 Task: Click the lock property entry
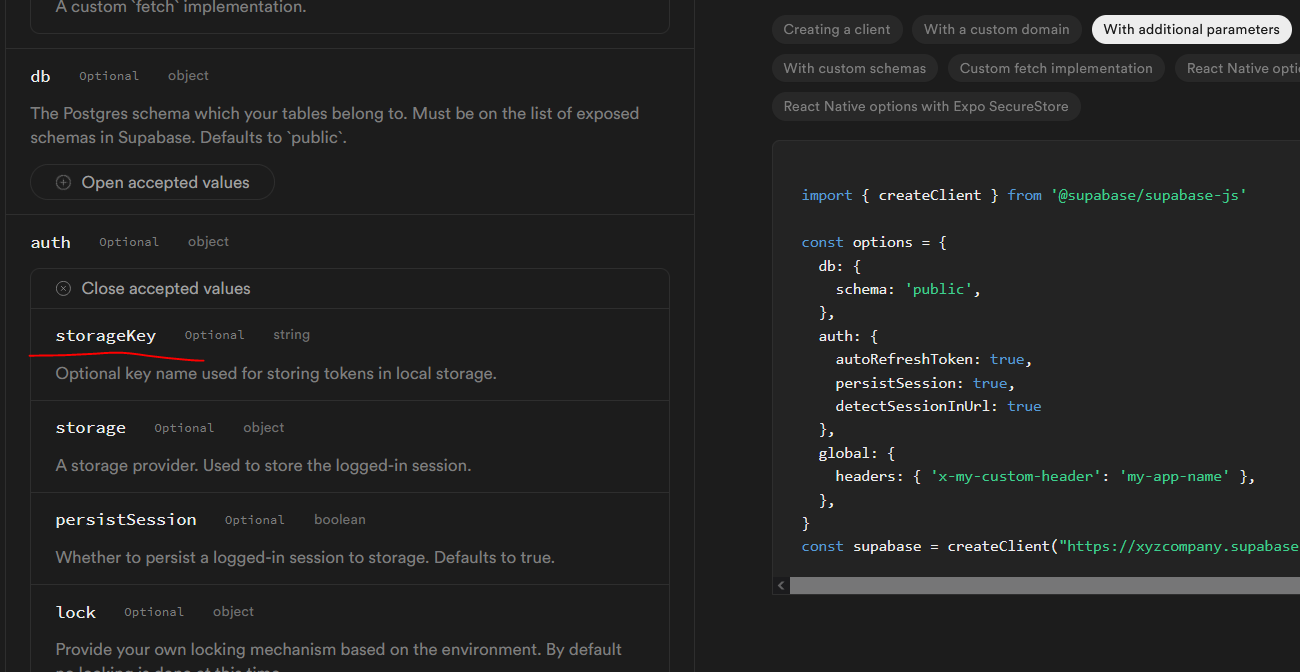(76, 612)
